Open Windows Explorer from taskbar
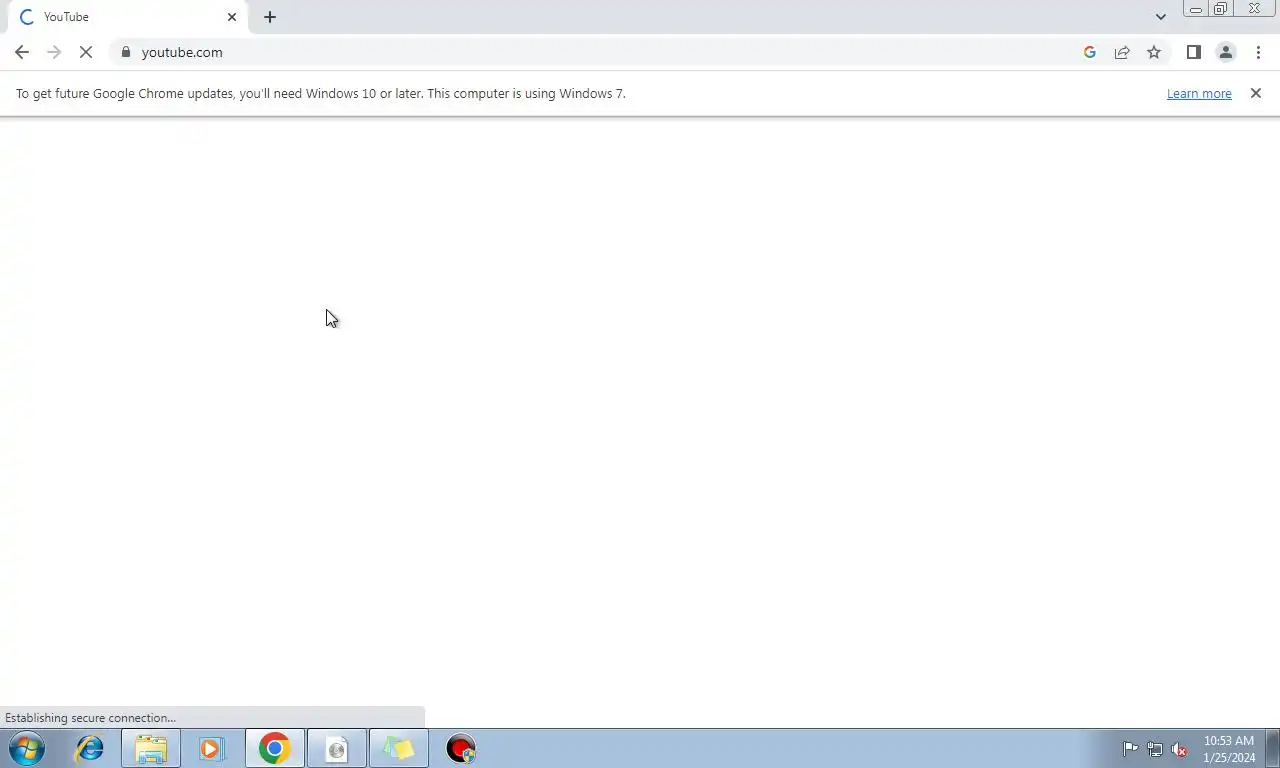The image size is (1280, 768). pos(151,748)
